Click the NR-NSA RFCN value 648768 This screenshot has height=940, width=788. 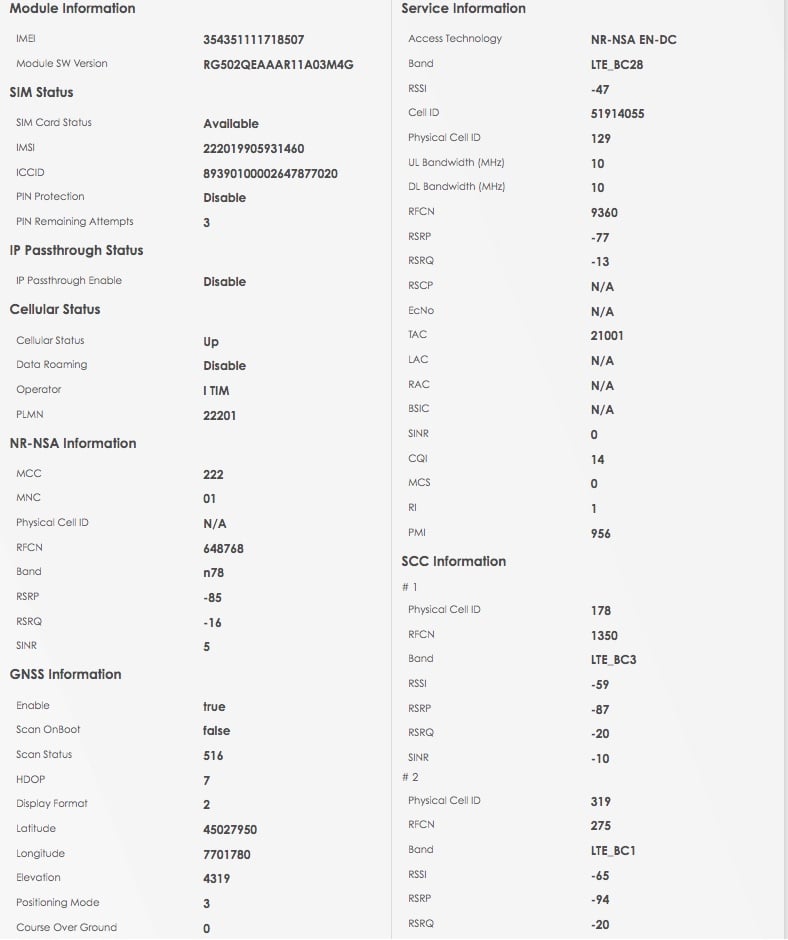[223, 549]
